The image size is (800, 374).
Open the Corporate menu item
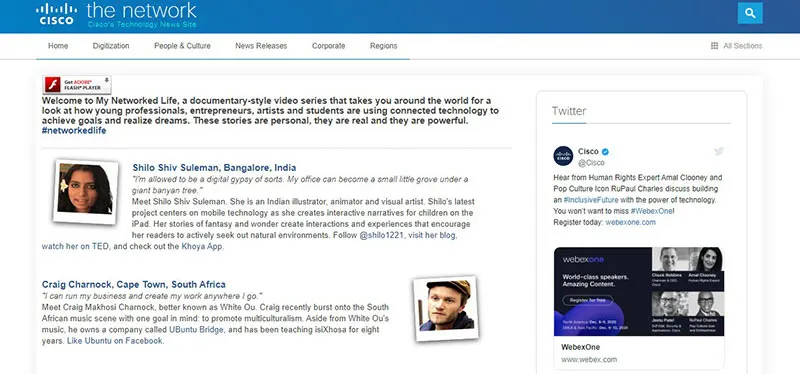pyautogui.click(x=329, y=46)
